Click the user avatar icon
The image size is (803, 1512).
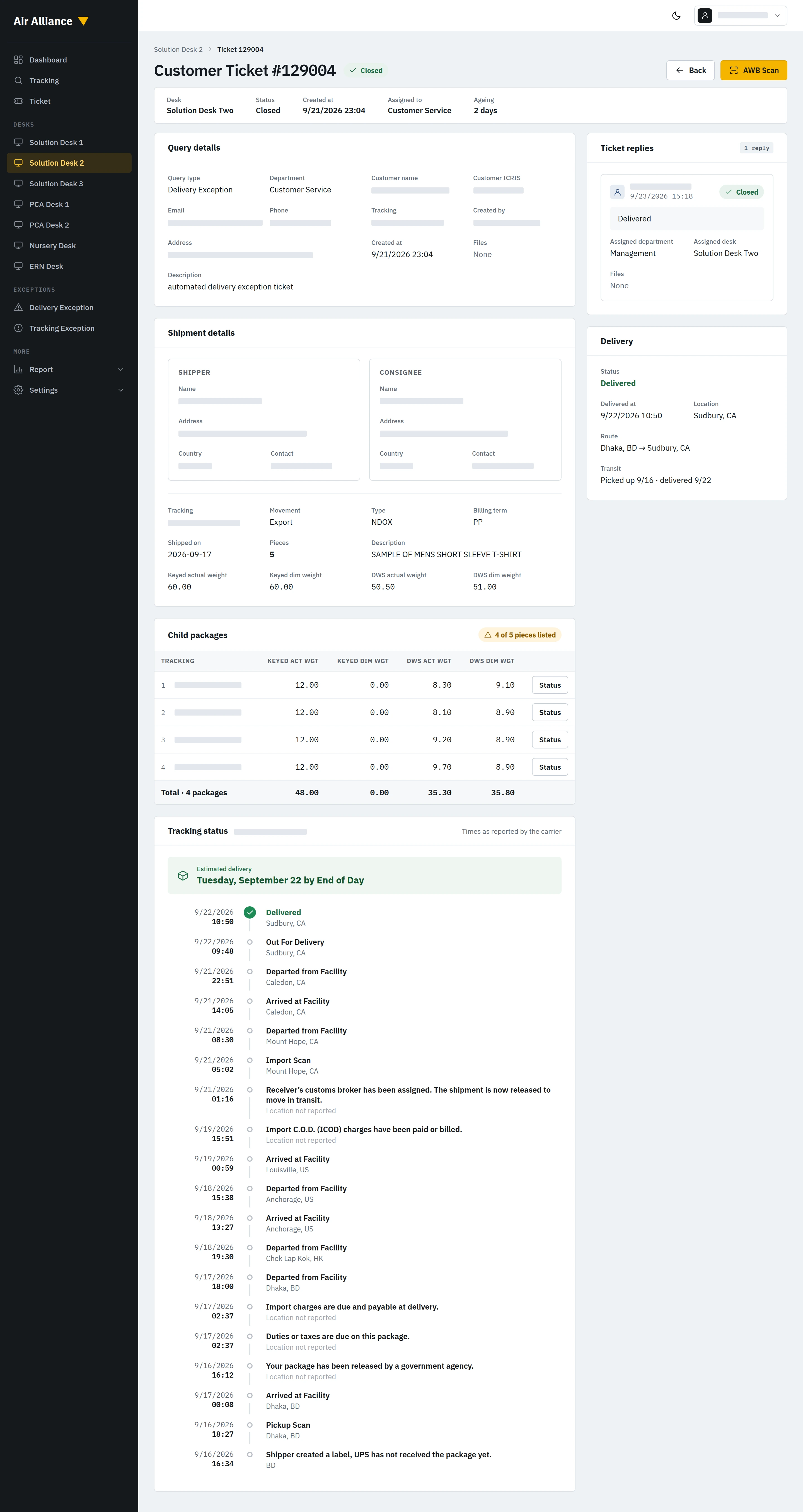[705, 16]
